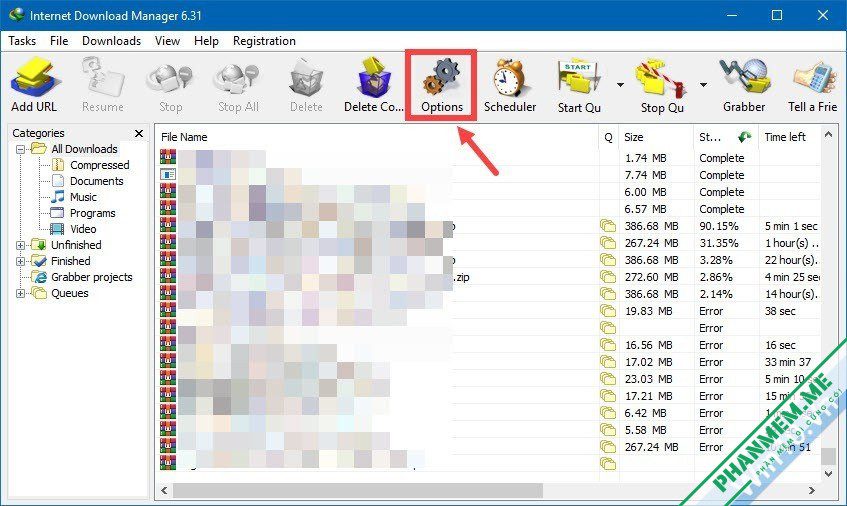Click the Tell a Friend icon
Screen dimensions: 847x506
(x=814, y=79)
